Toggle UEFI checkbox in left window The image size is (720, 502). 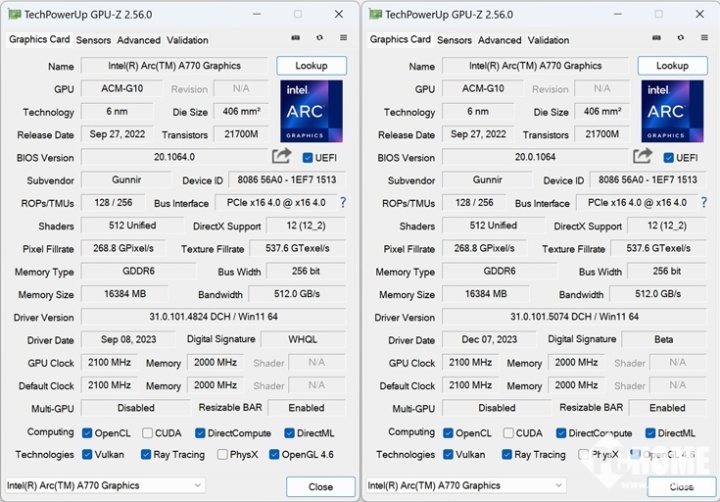[308, 158]
